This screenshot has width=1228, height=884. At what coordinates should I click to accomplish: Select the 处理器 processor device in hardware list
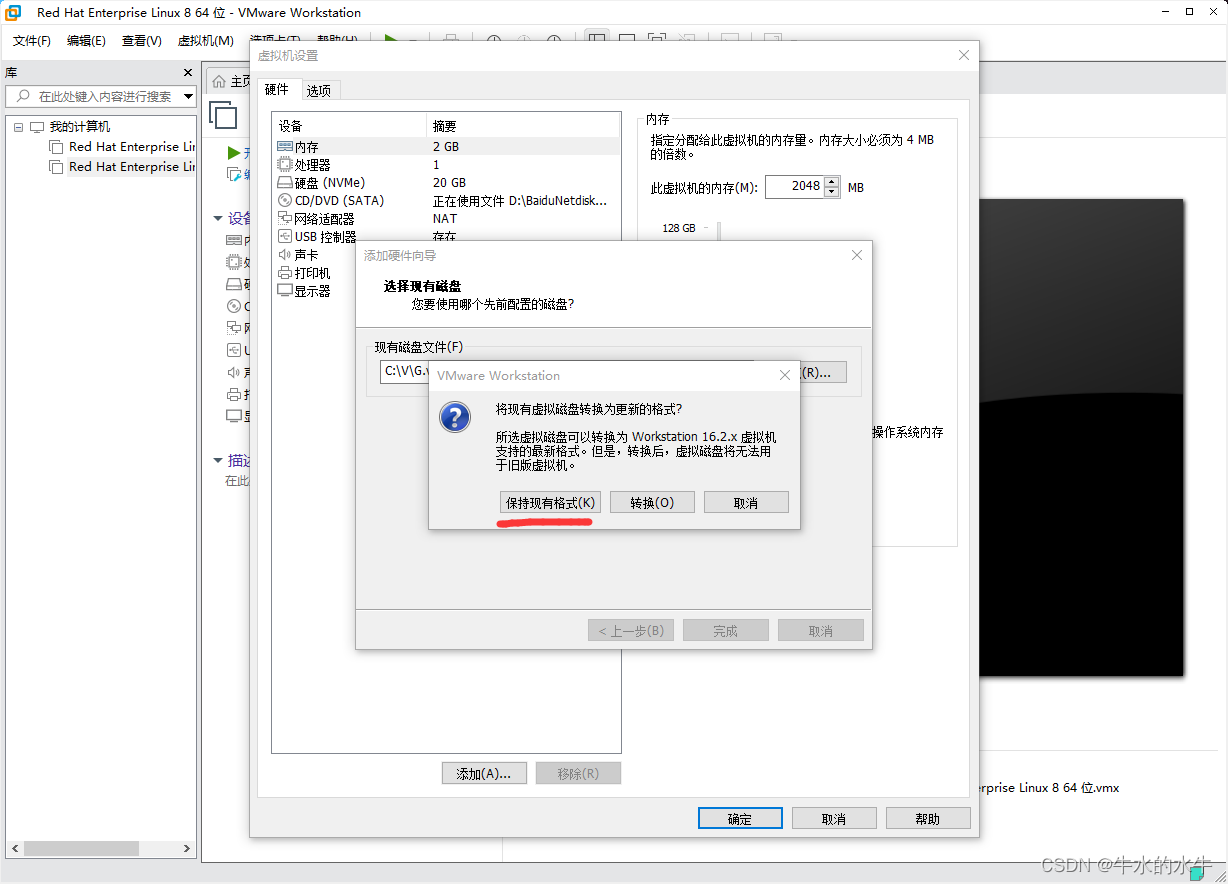[x=446, y=164]
